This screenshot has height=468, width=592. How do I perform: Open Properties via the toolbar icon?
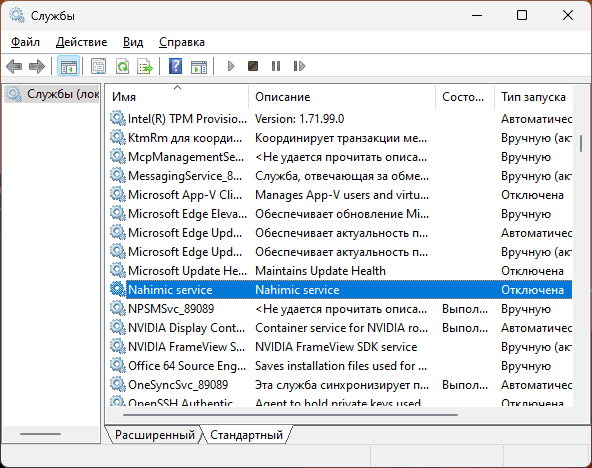tap(99, 66)
